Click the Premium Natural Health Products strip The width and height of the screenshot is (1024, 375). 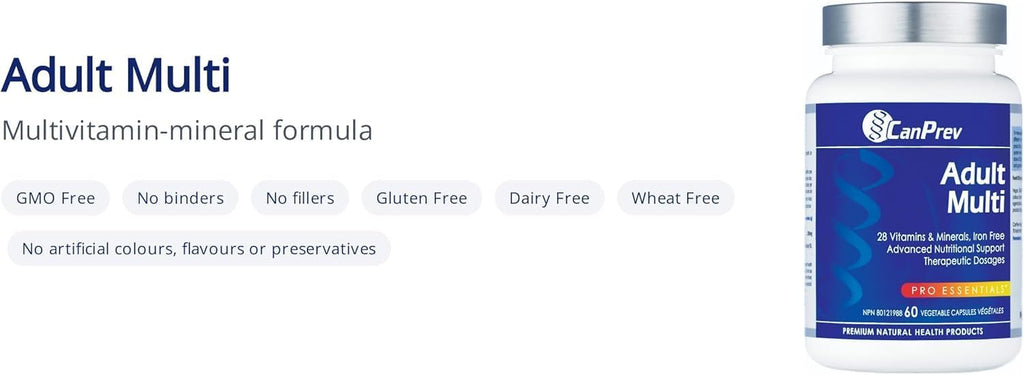pos(912,332)
